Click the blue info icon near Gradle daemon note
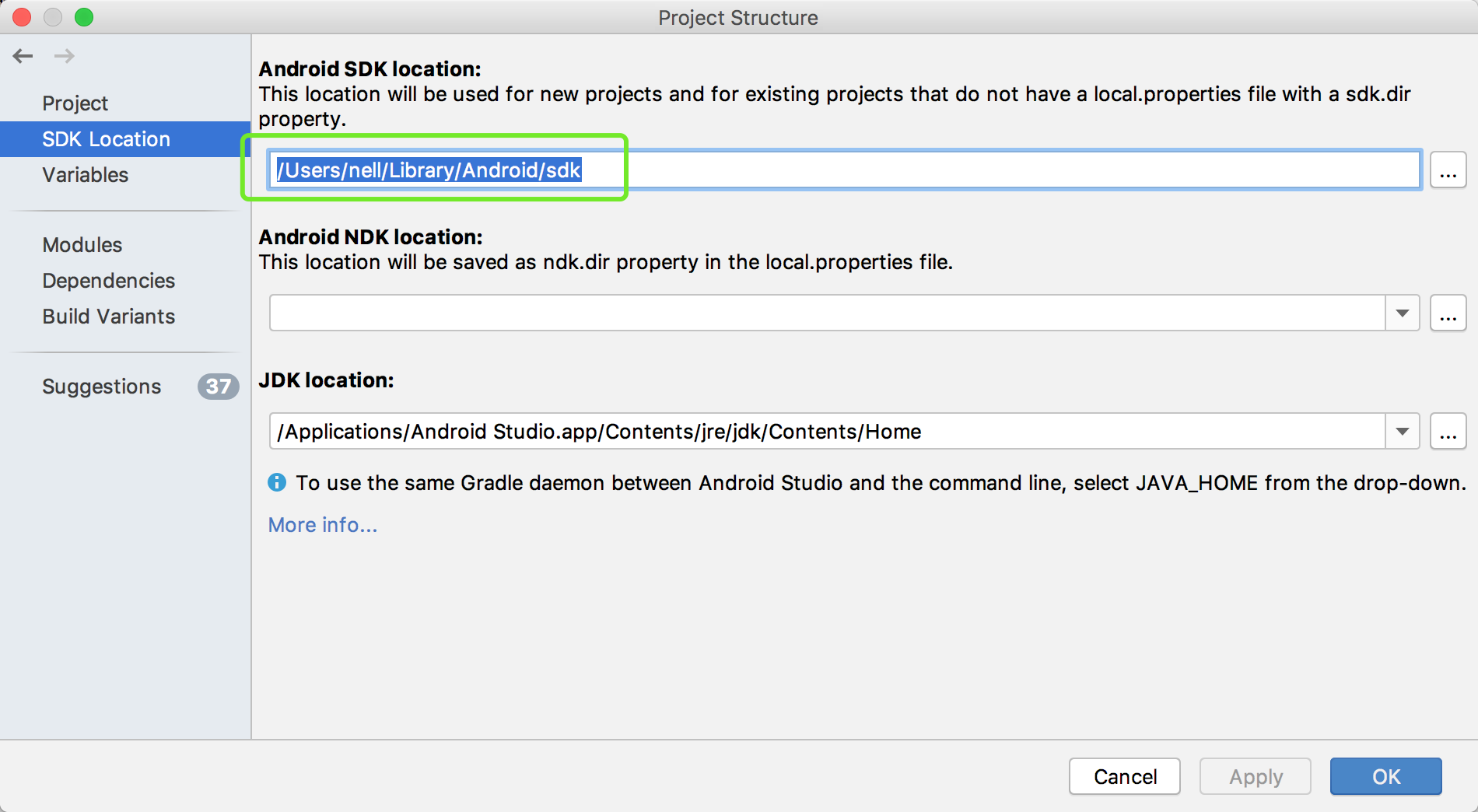The height and width of the screenshot is (812, 1478). click(277, 483)
